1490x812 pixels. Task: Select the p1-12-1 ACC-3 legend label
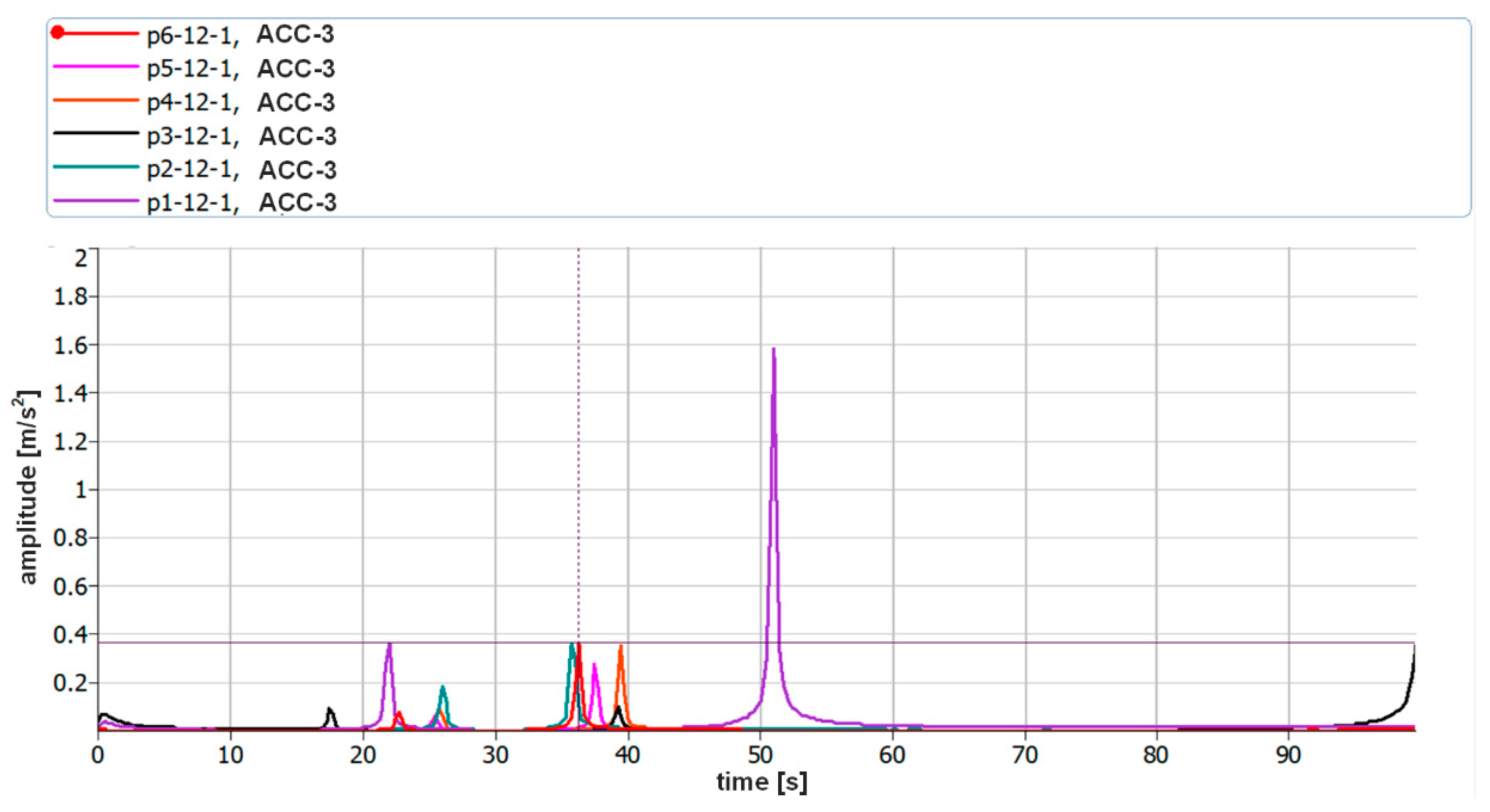point(241,203)
